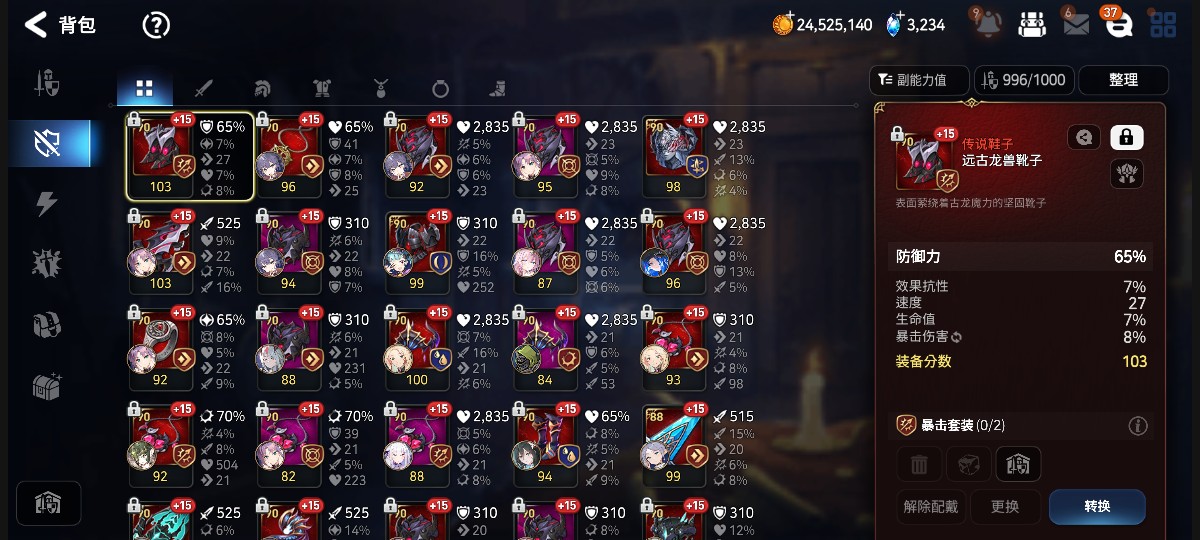Click the 转换 convert button
The height and width of the screenshot is (540, 1200).
pyautogui.click(x=1097, y=506)
